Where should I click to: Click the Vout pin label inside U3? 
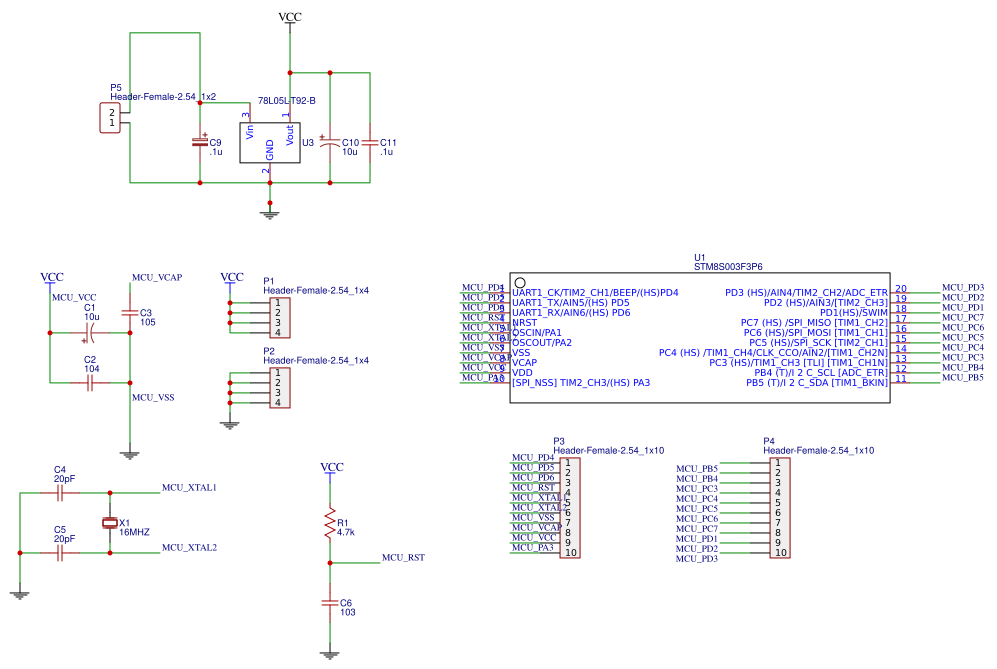pyautogui.click(x=290, y=135)
